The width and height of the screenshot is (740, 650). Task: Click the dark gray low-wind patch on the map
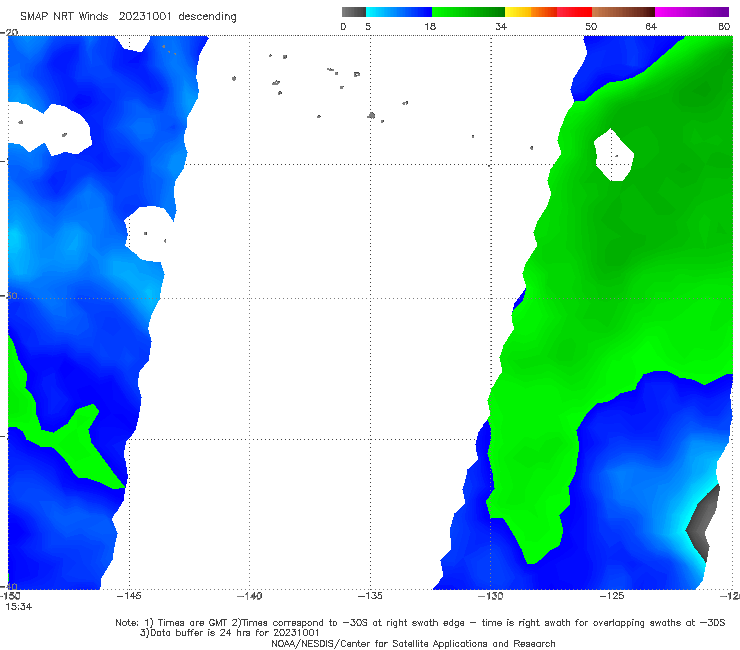point(704,523)
